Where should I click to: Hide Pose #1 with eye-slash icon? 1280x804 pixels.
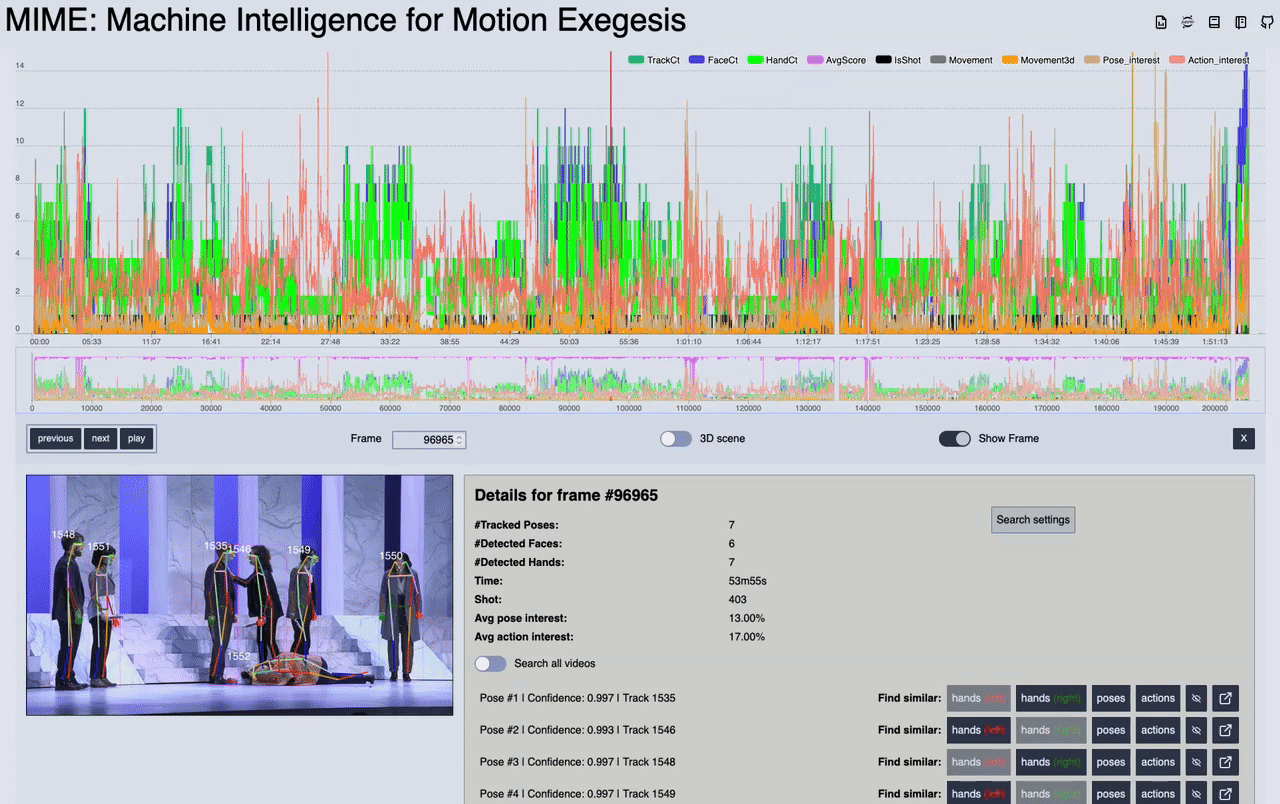coord(1195,698)
